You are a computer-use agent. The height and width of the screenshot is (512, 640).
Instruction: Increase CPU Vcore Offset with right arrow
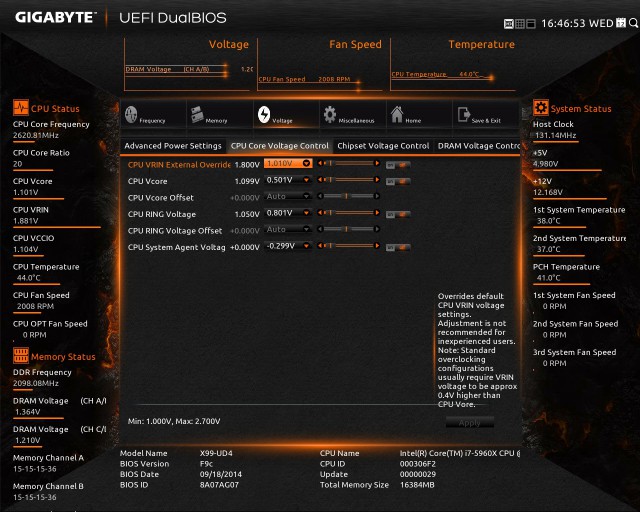(x=377, y=196)
